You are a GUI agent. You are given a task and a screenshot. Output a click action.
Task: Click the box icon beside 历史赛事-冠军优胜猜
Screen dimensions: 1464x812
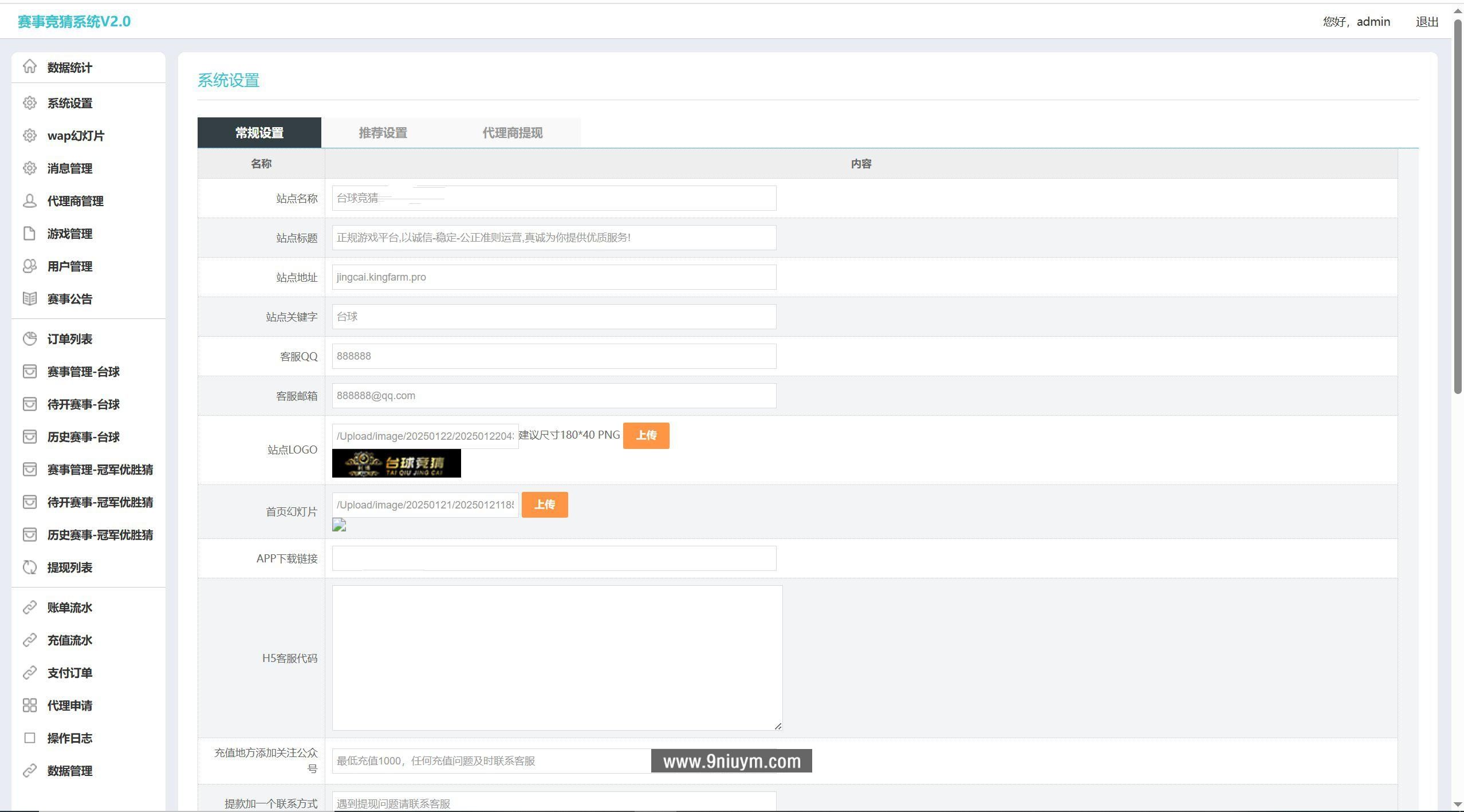[x=30, y=535]
